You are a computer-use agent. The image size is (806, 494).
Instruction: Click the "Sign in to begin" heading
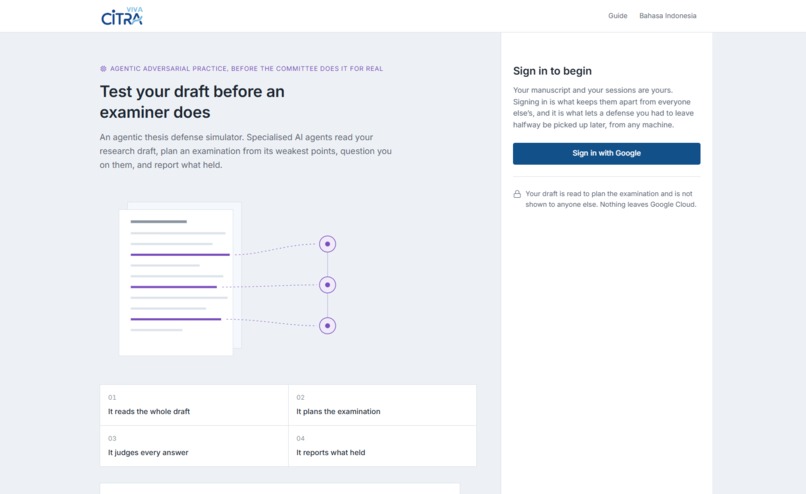(552, 71)
